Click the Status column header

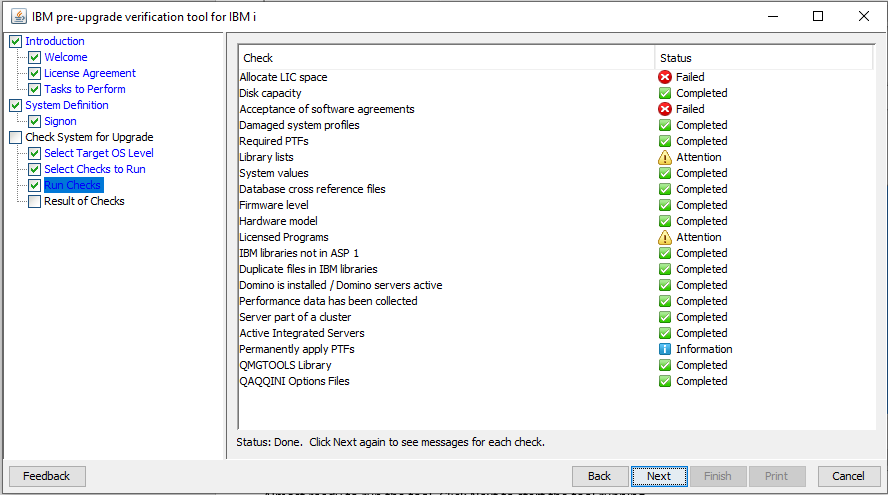click(763, 58)
